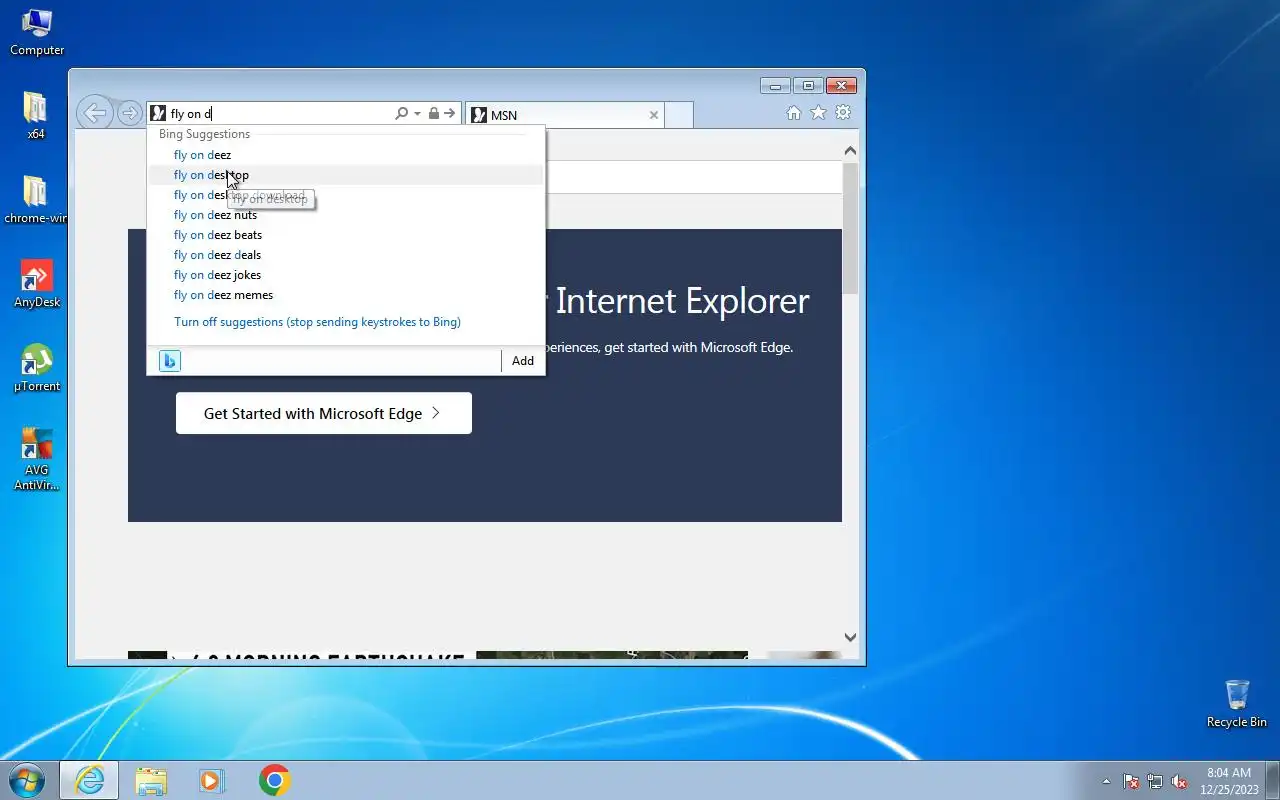Select the AnyDesk desktop shortcut

tap(37, 283)
